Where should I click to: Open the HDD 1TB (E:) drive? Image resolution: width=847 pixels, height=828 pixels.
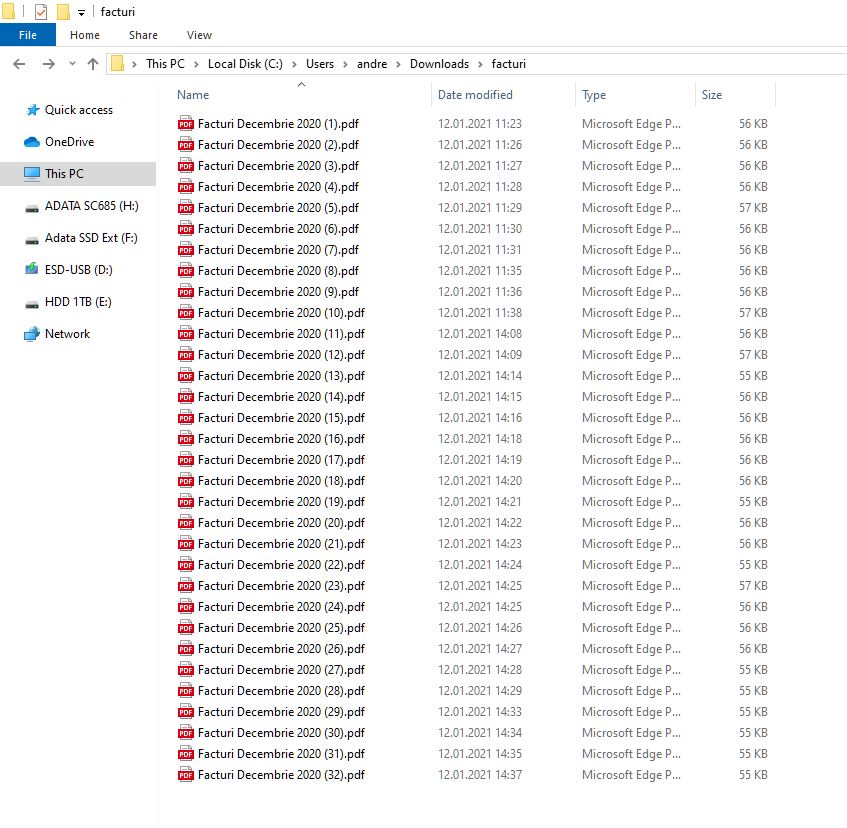[32, 302]
